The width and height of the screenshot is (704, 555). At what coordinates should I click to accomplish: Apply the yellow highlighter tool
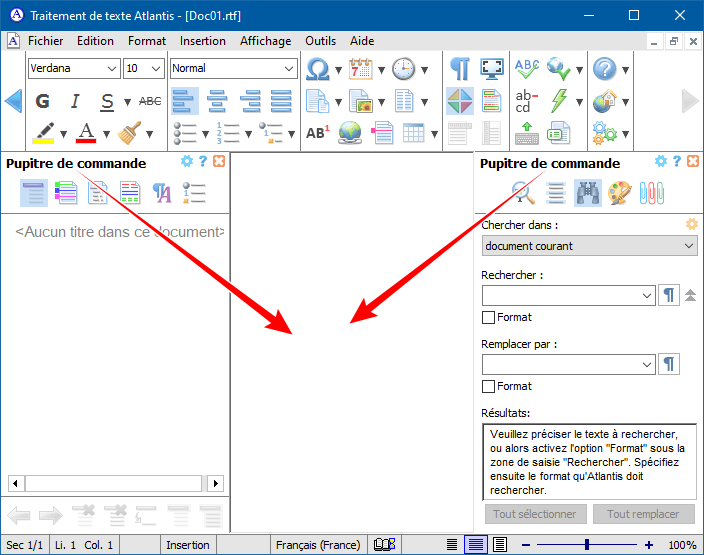click(x=43, y=132)
